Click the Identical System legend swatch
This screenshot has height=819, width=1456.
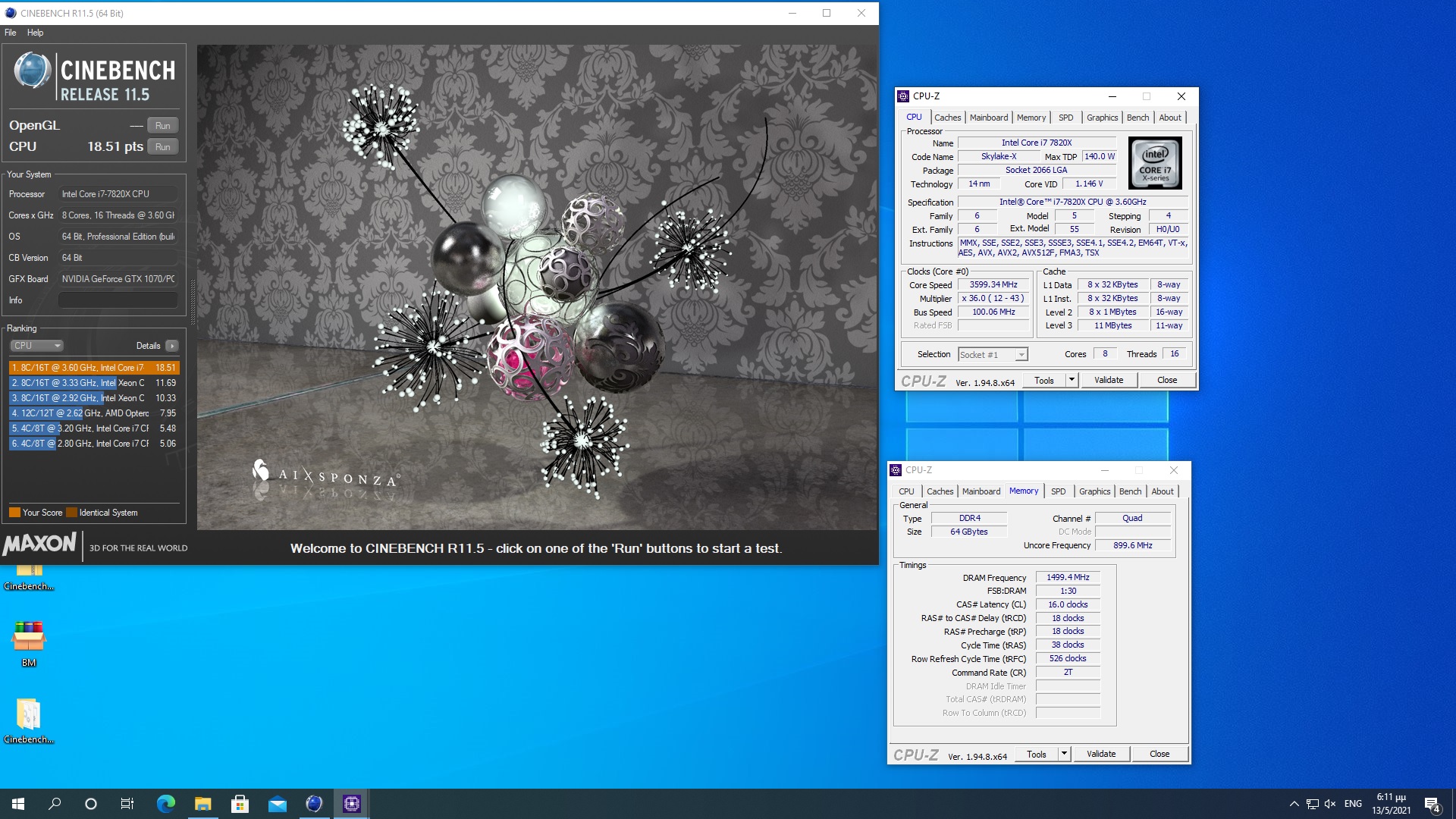click(x=71, y=513)
